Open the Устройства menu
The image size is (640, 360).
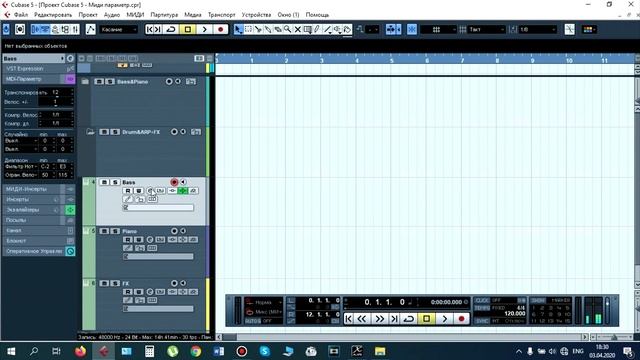[256, 15]
